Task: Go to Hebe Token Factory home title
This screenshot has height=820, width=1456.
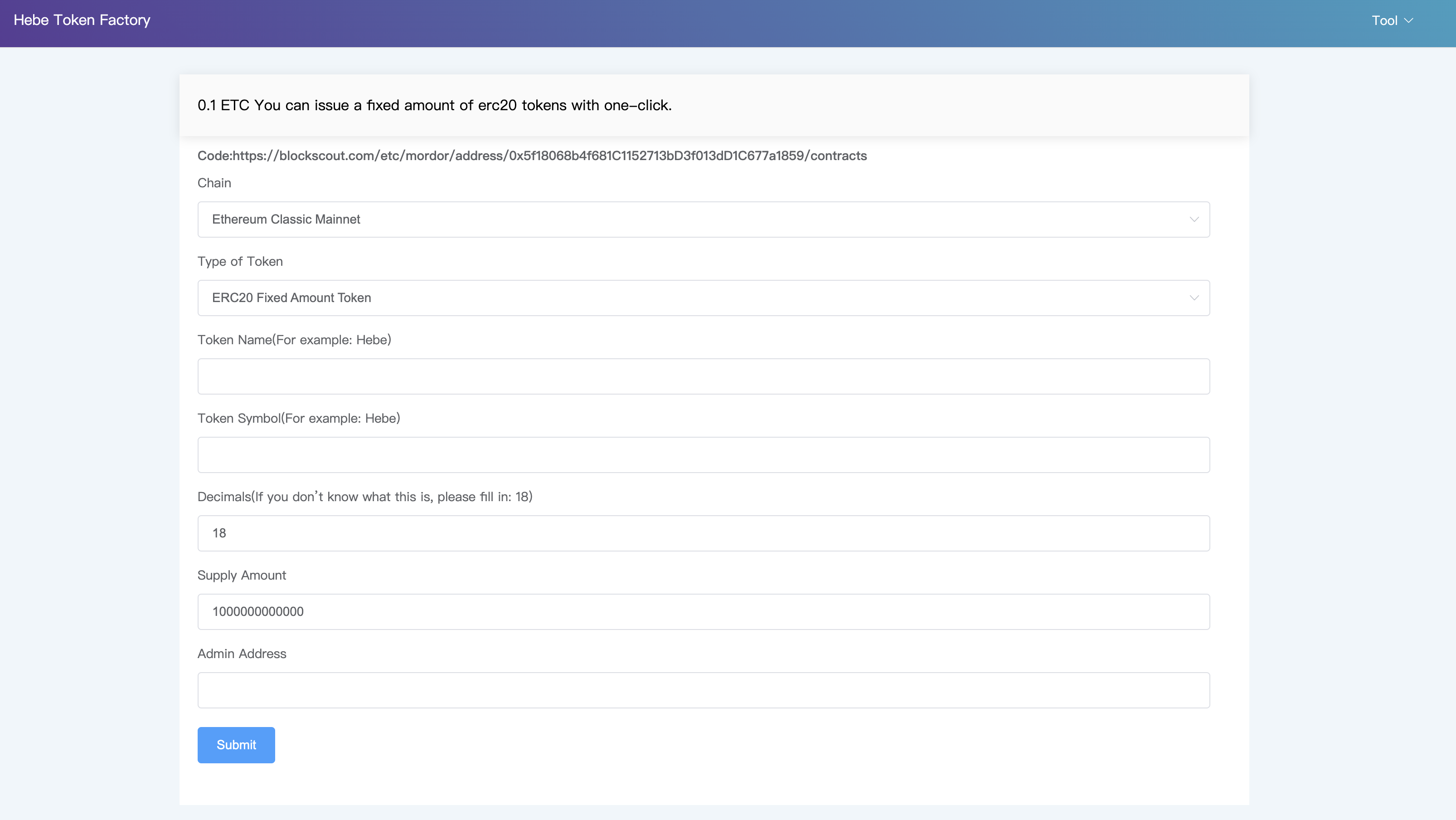Action: pyautogui.click(x=82, y=20)
